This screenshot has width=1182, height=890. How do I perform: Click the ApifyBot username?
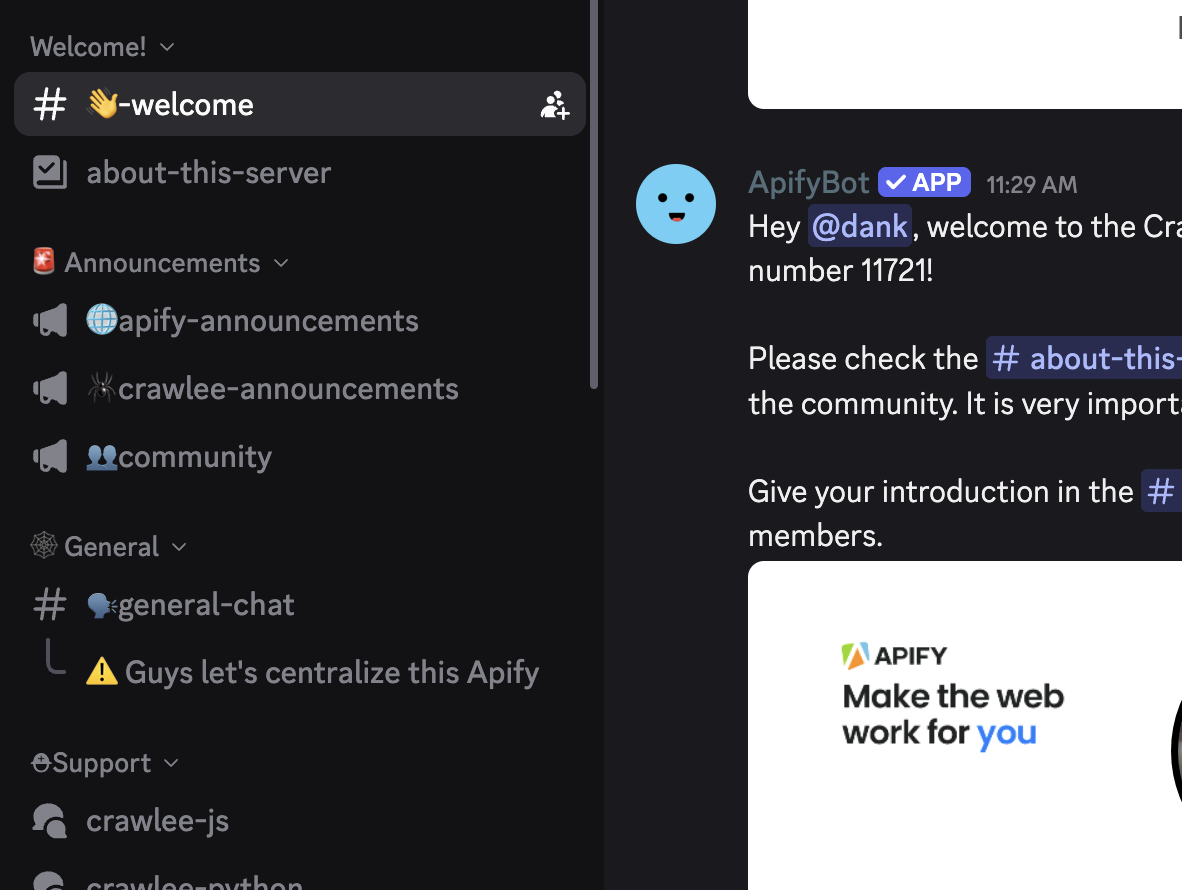coord(809,183)
